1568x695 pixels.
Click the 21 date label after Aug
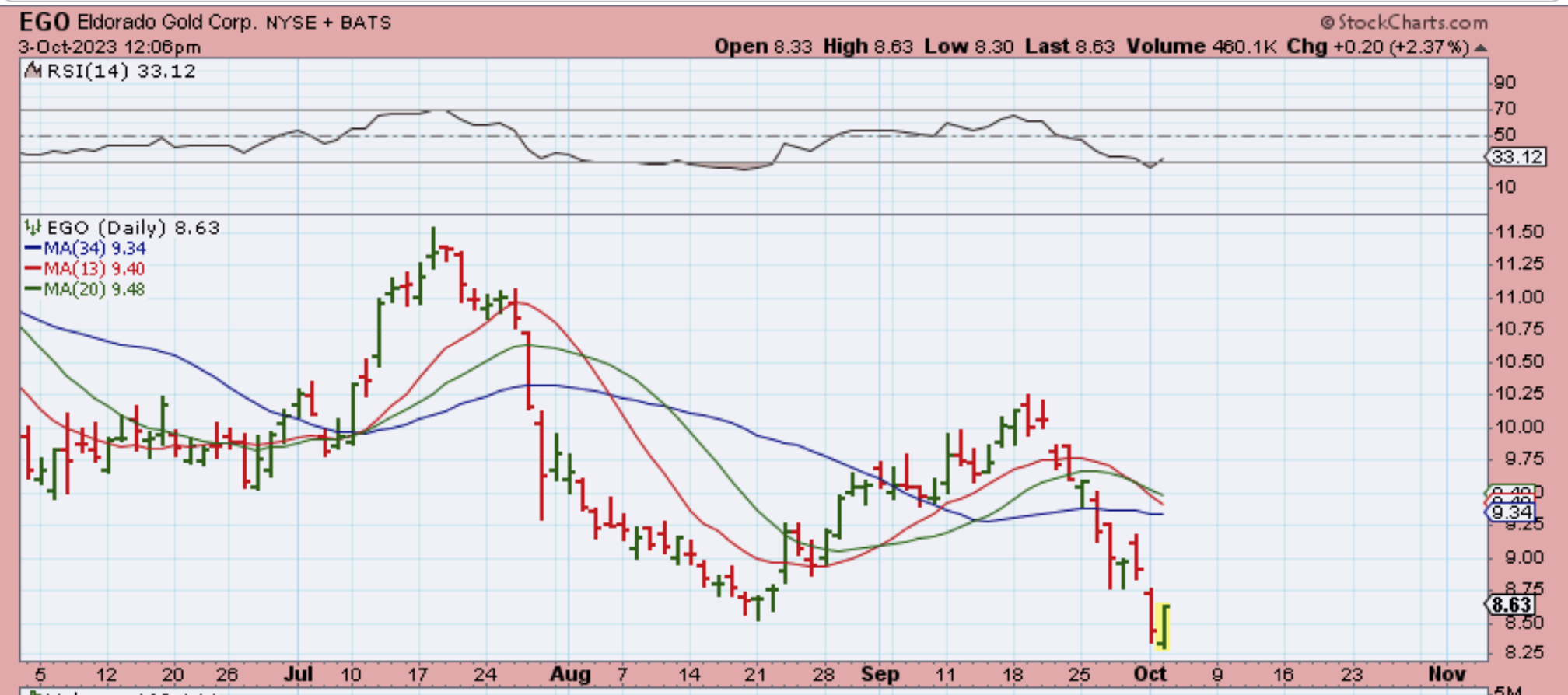[x=755, y=674]
